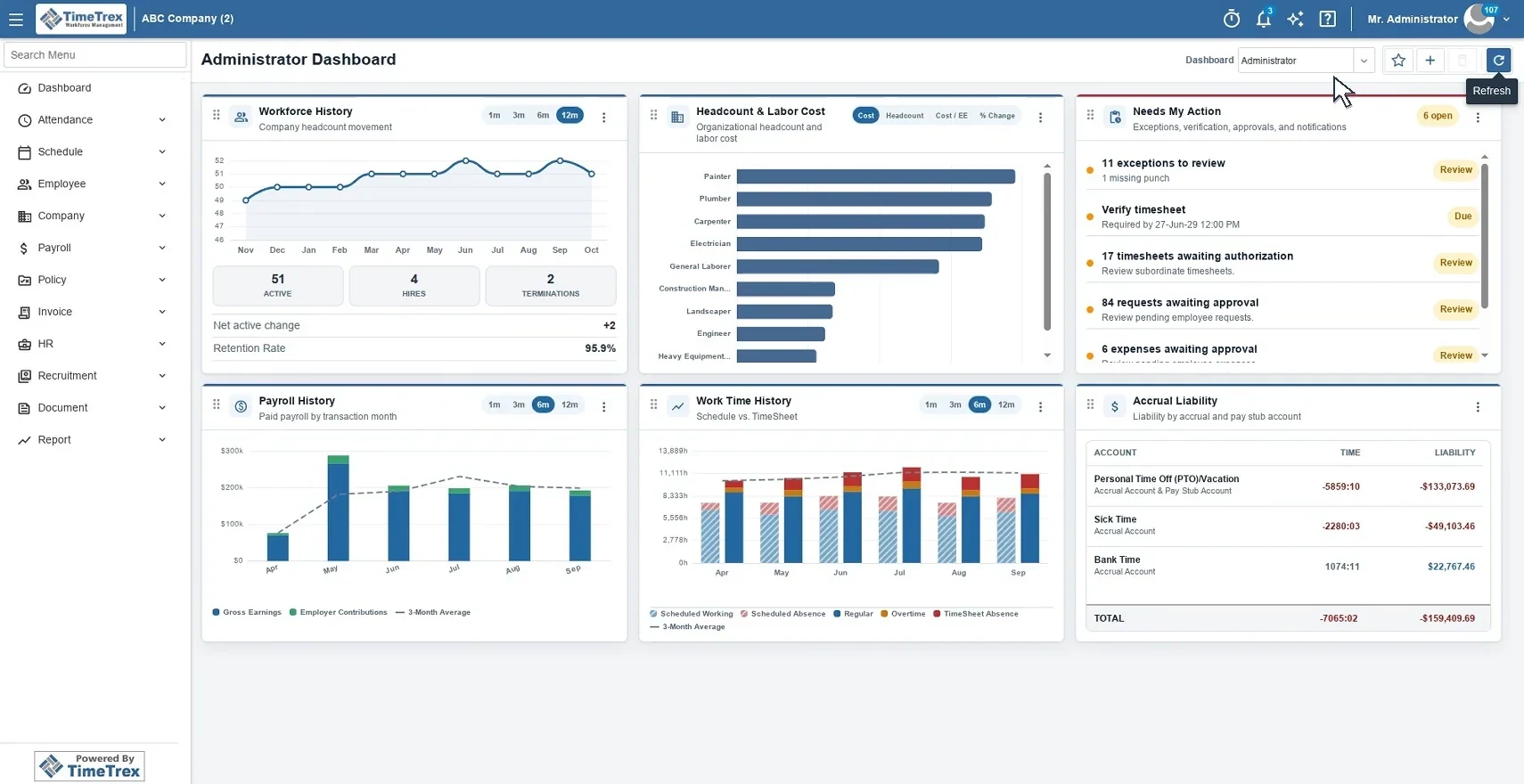Open Headcount & Labor Cost options menu

pos(1040,118)
